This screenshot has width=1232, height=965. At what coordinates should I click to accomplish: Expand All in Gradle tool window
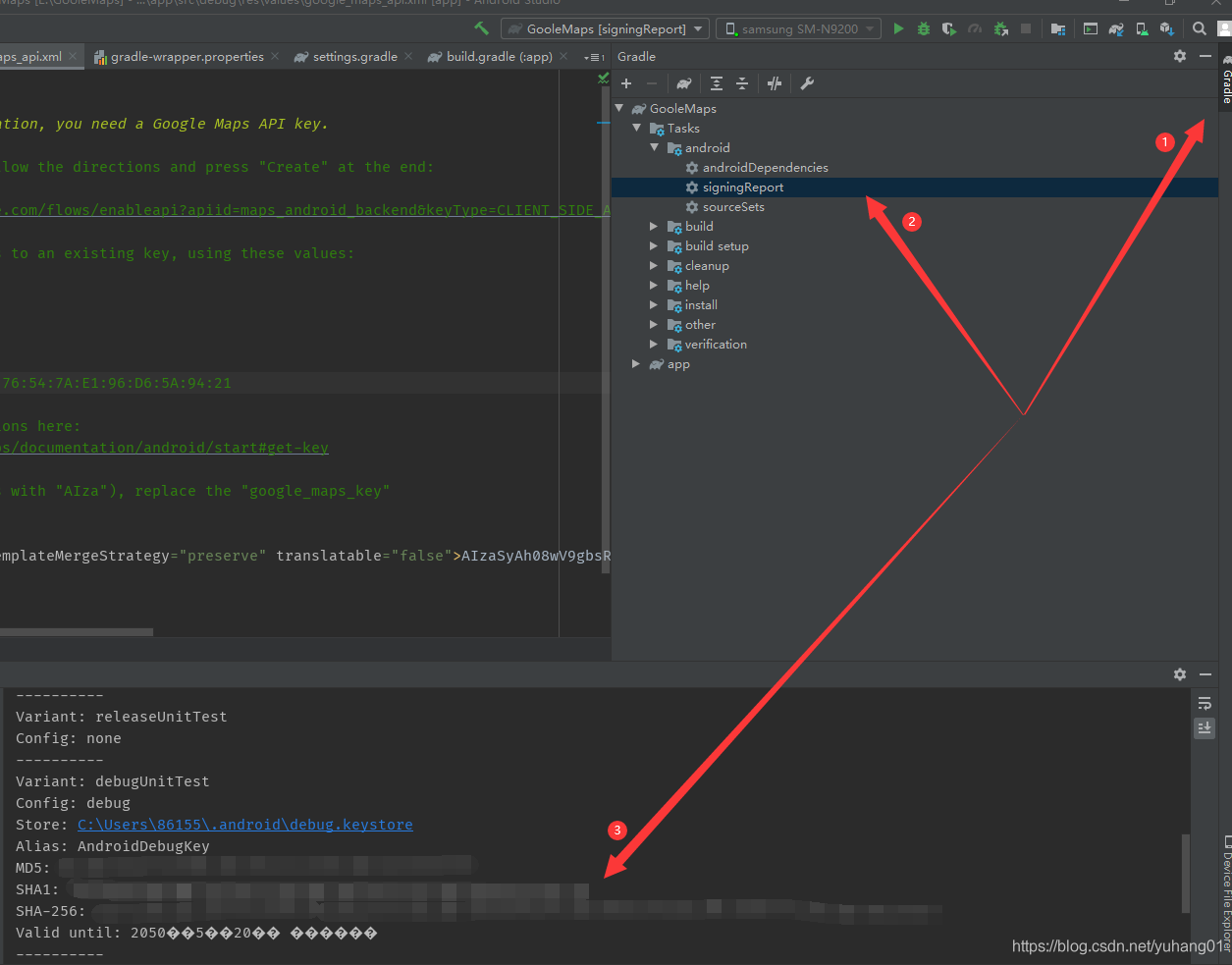[x=717, y=83]
